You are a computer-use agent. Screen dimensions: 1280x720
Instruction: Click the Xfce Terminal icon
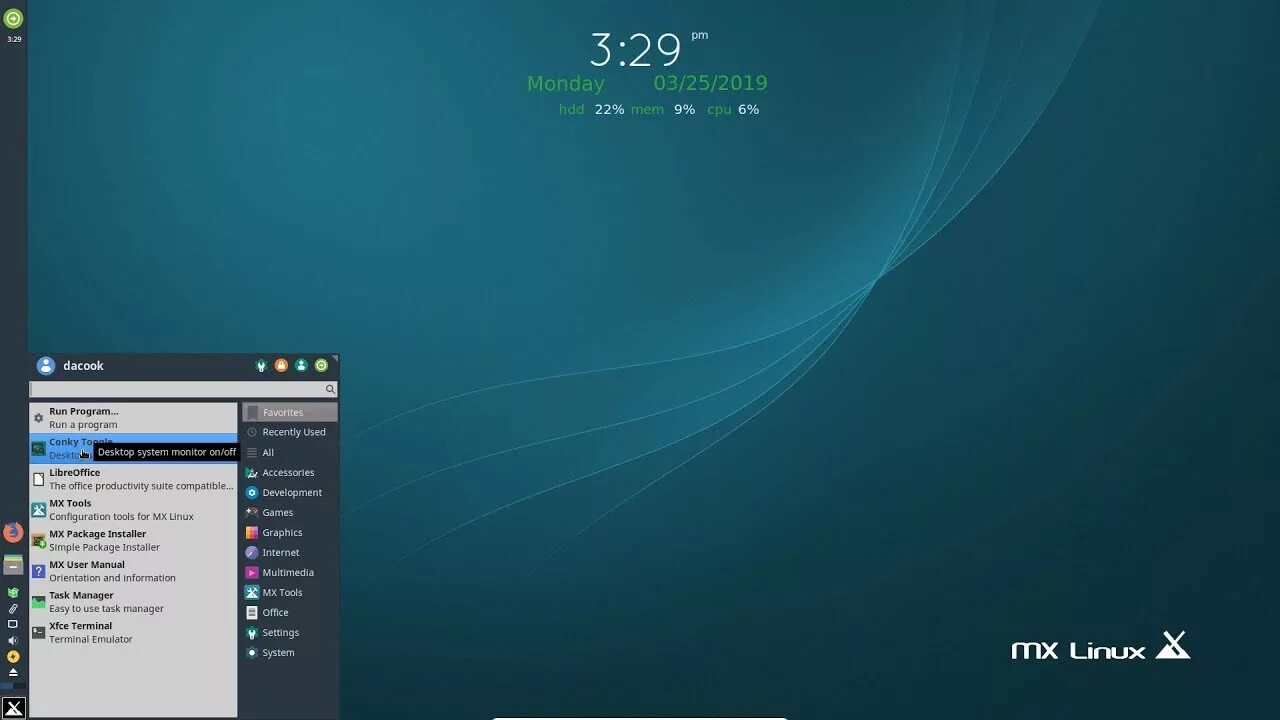tap(39, 632)
